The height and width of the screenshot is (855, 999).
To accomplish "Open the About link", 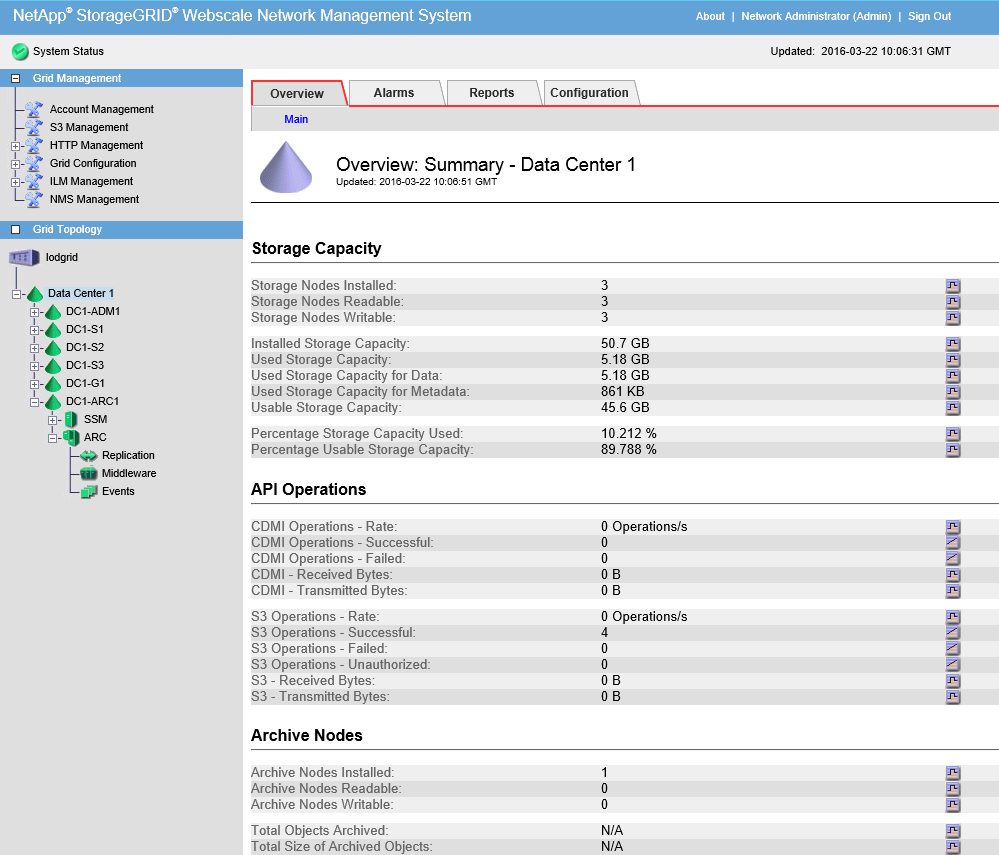I will [x=710, y=17].
